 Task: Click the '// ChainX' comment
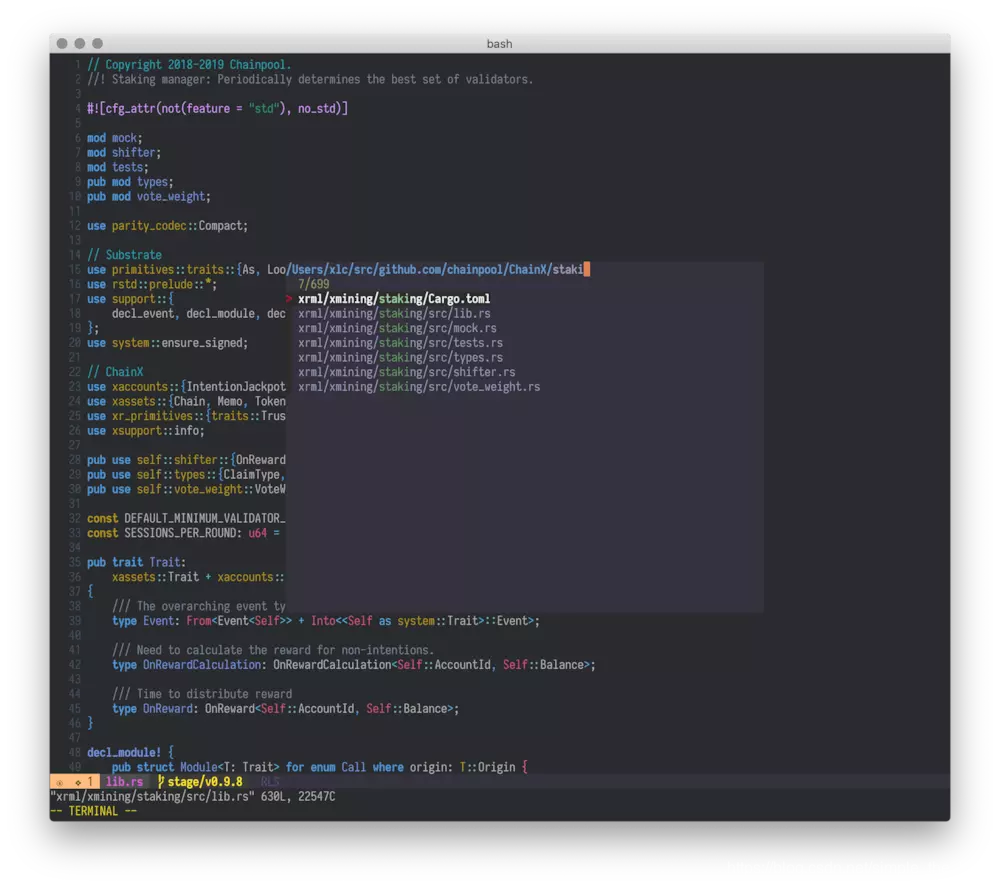click(x=115, y=372)
